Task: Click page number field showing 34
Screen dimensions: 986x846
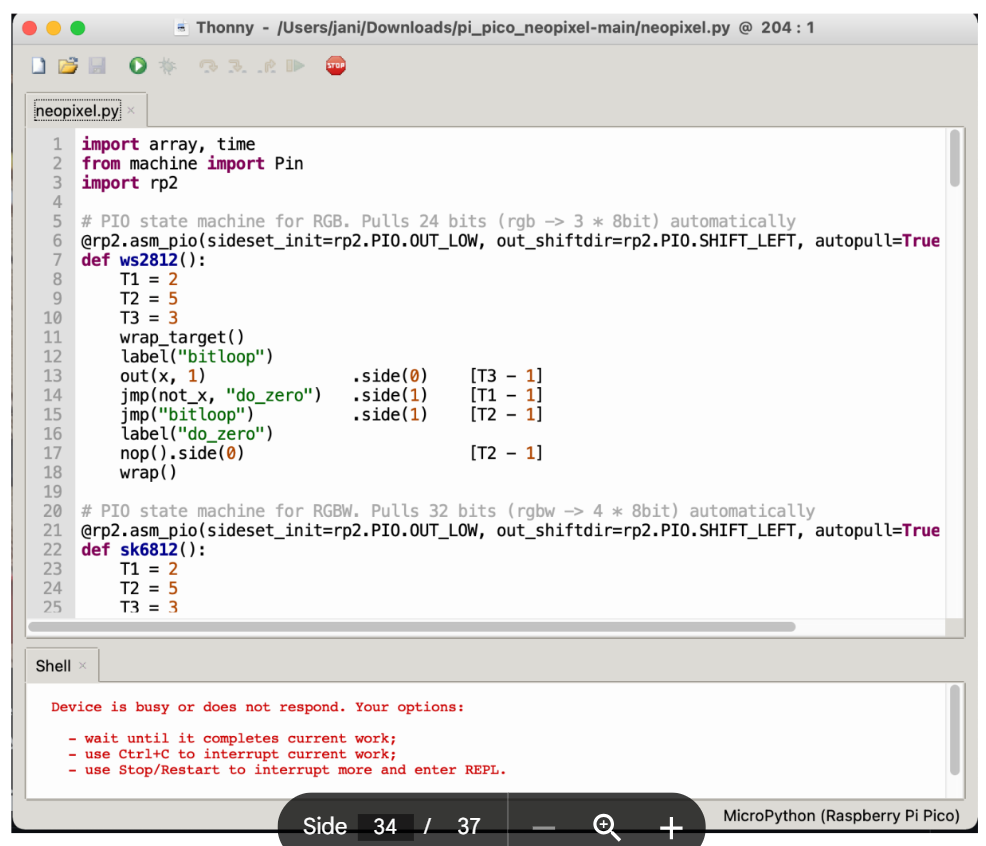Action: [x=385, y=826]
